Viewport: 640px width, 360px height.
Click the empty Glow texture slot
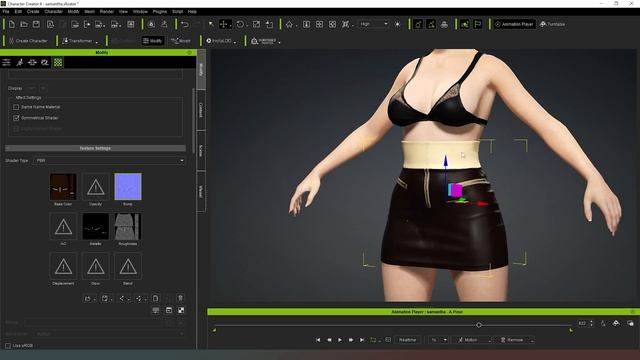click(96, 266)
